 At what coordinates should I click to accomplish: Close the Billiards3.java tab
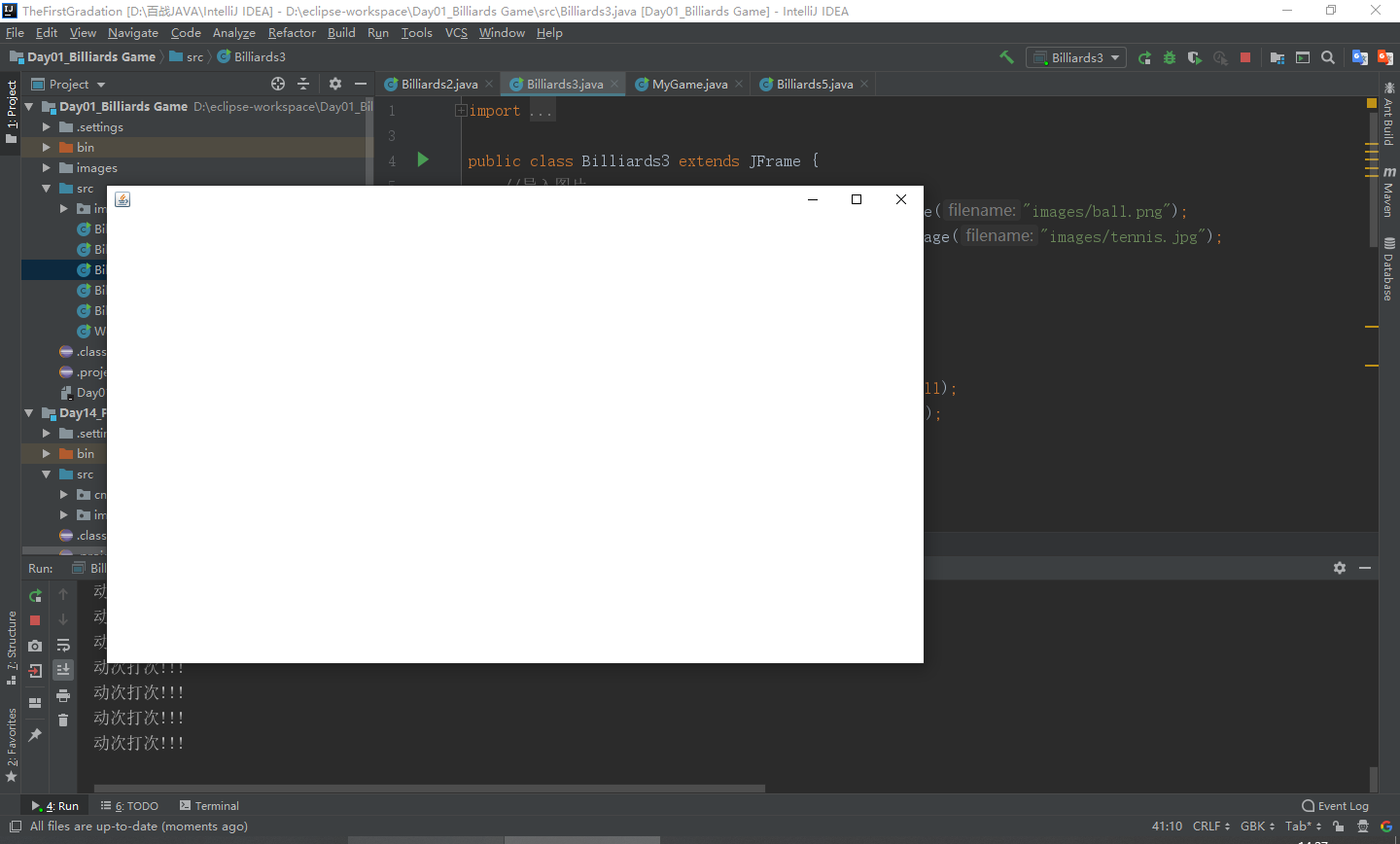614,84
